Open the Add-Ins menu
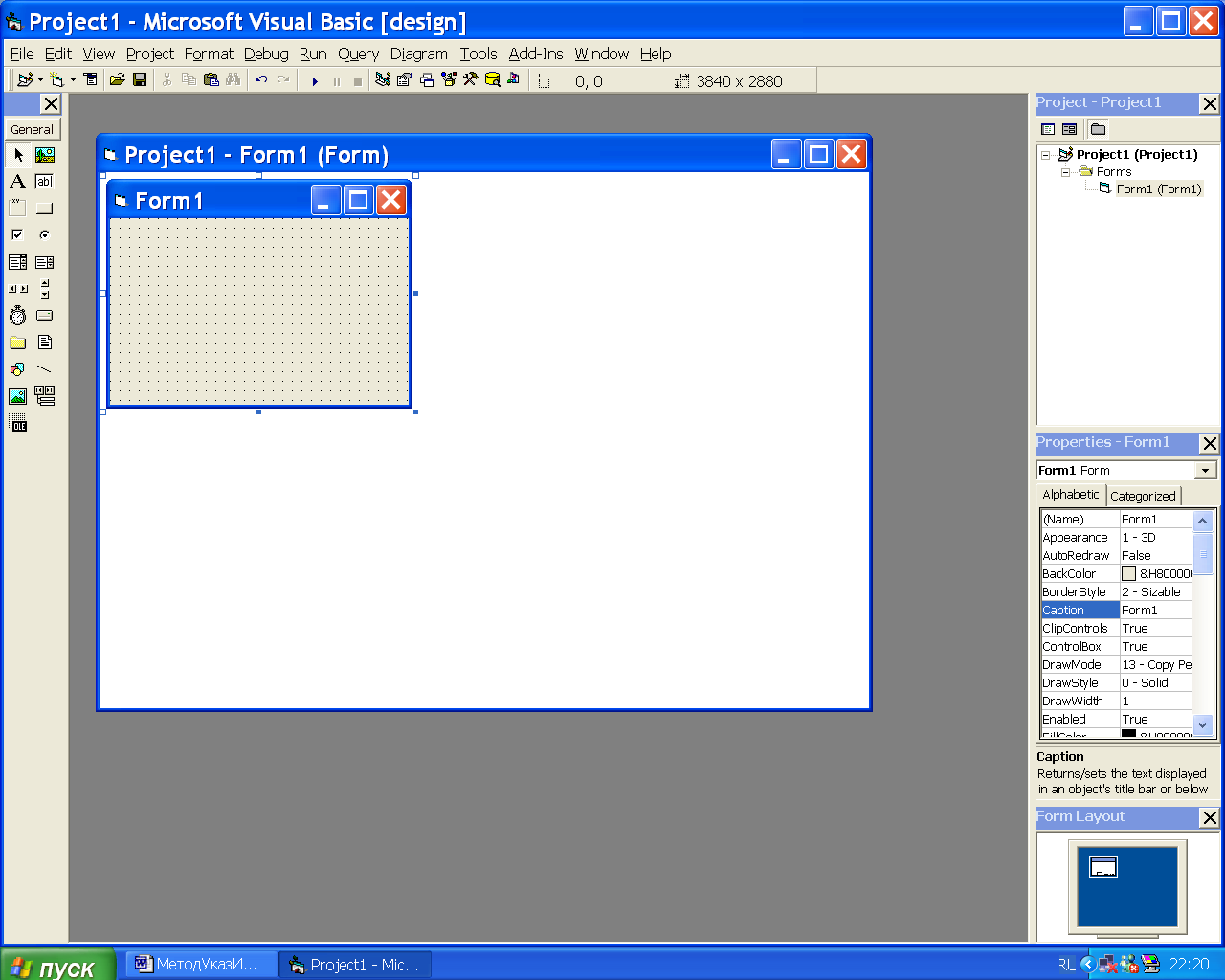Viewport: 1225px width, 980px height. 536,54
